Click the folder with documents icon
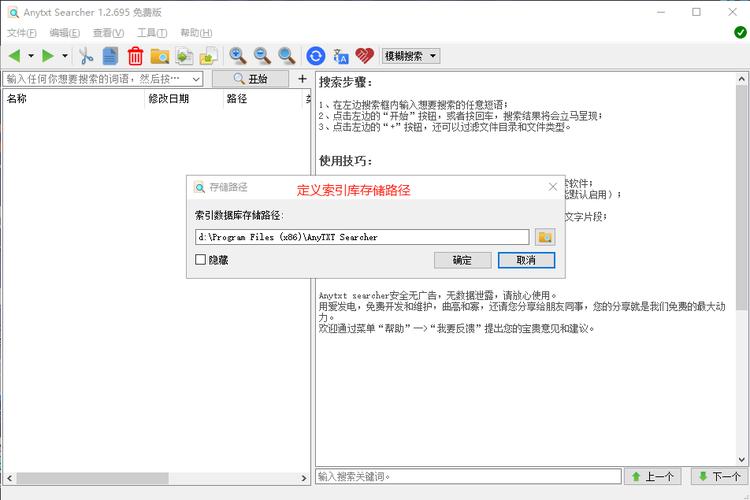 [x=209, y=56]
